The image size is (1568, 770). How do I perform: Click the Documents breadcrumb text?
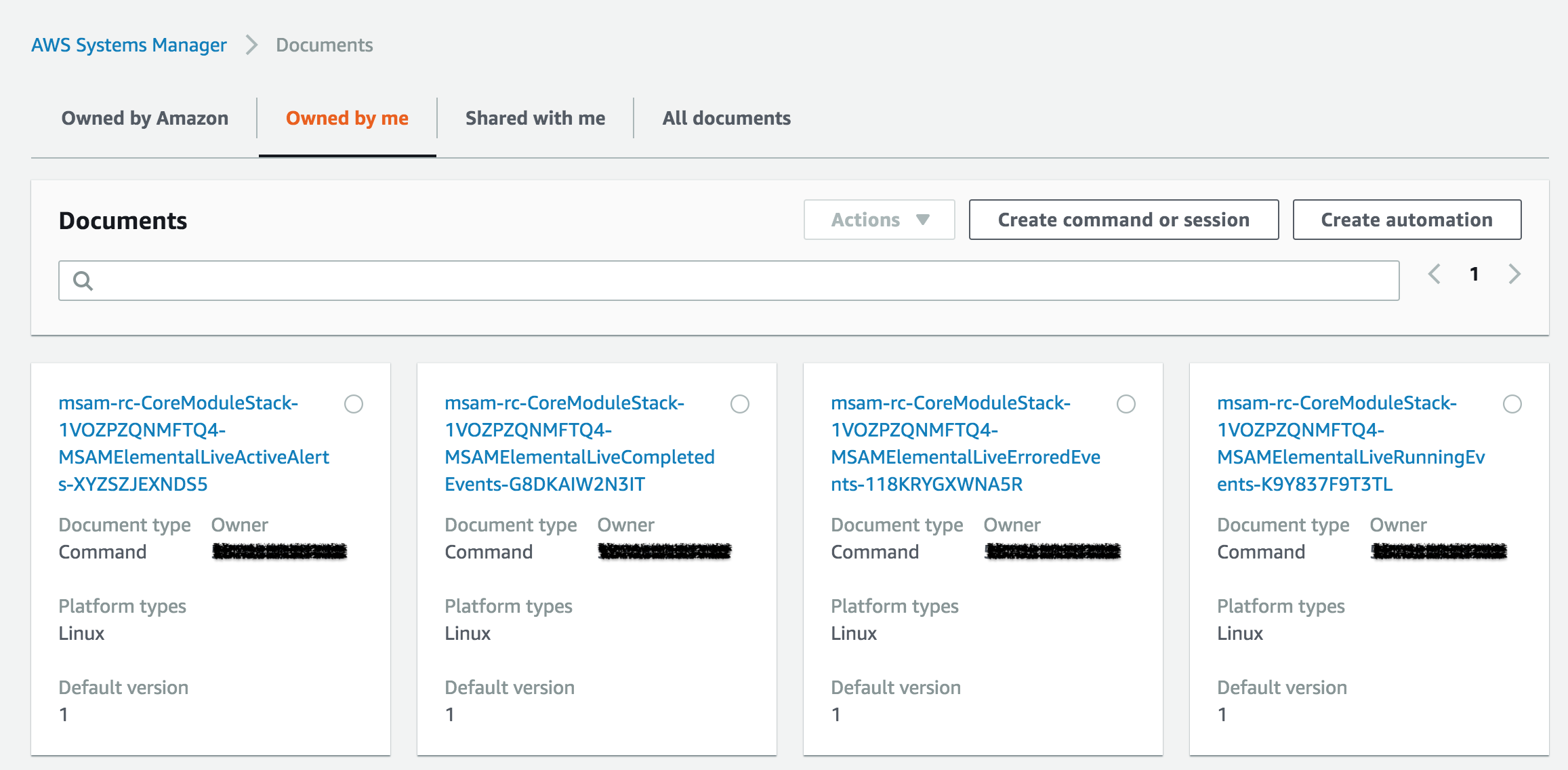[x=325, y=45]
